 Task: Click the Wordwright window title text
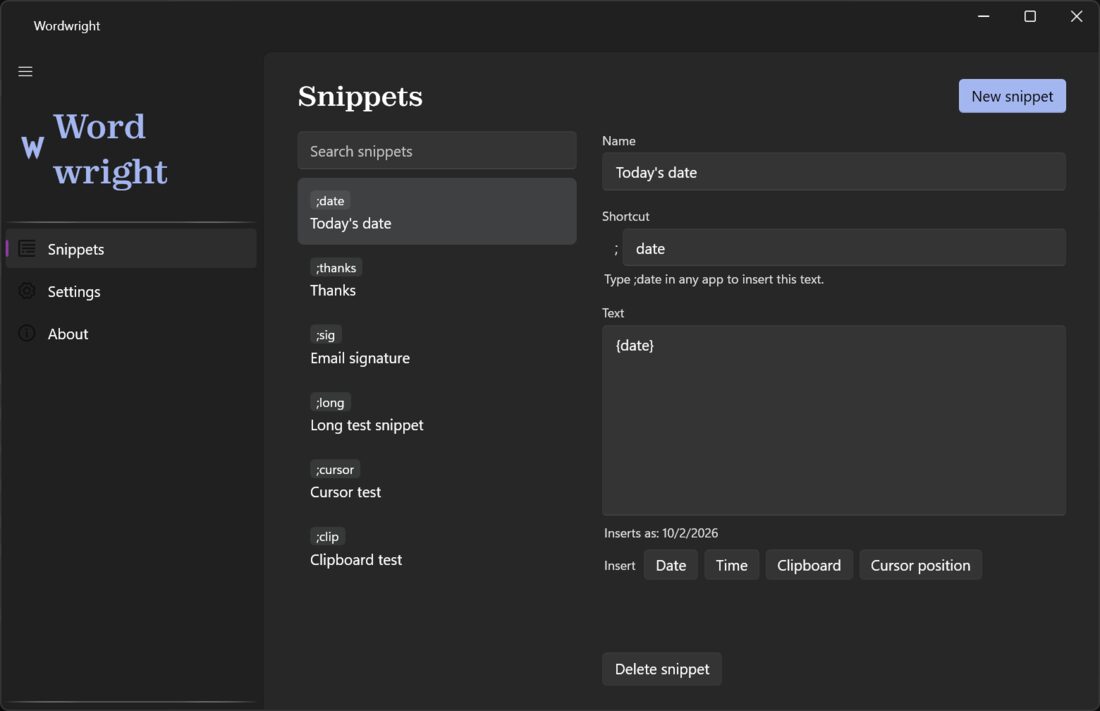tap(67, 26)
